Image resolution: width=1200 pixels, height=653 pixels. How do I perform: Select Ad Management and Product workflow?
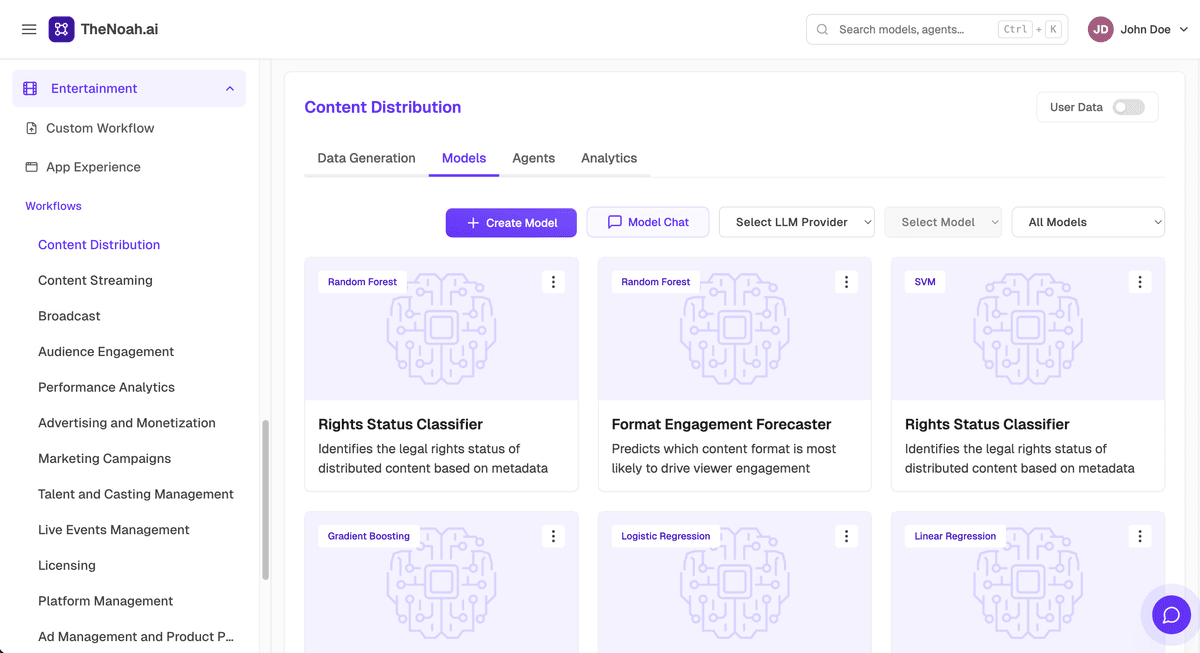click(136, 637)
